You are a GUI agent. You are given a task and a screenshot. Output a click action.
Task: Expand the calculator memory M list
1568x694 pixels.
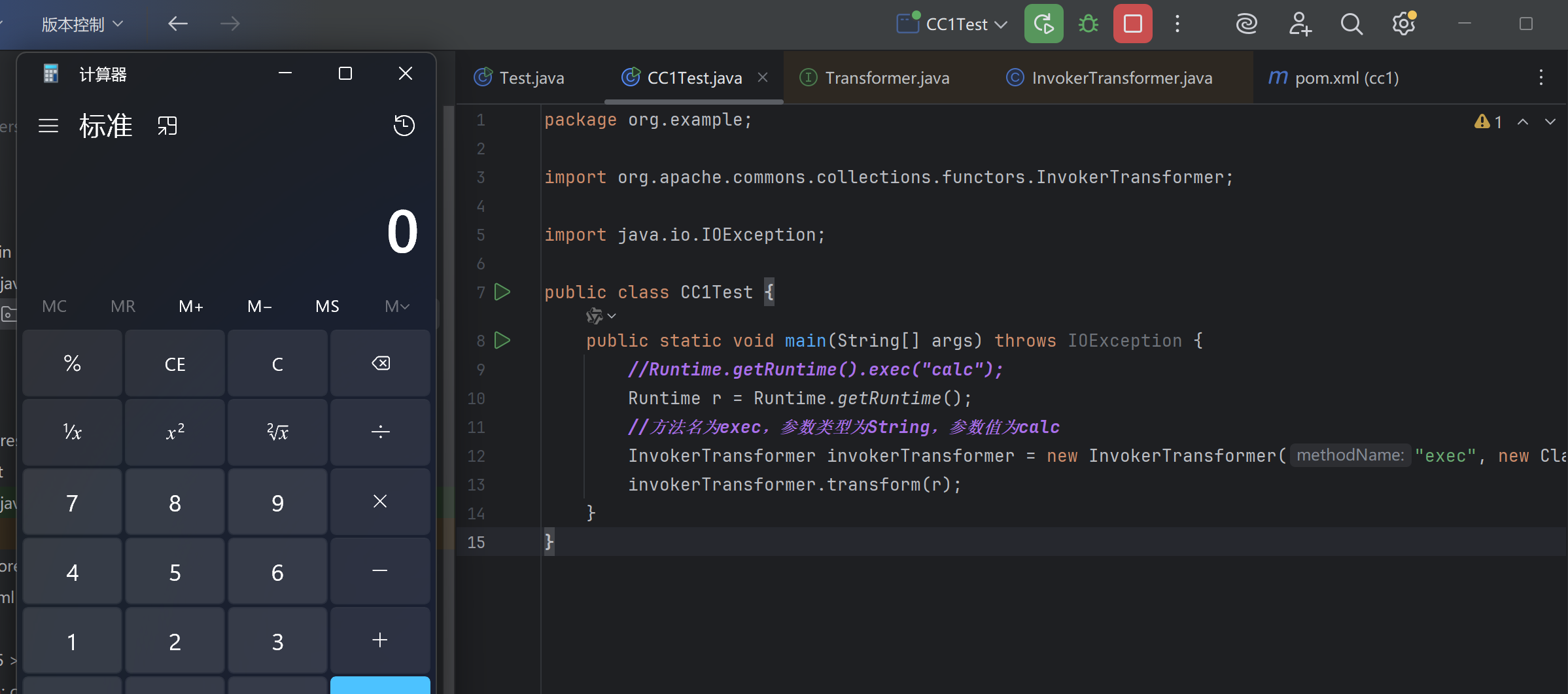click(396, 306)
